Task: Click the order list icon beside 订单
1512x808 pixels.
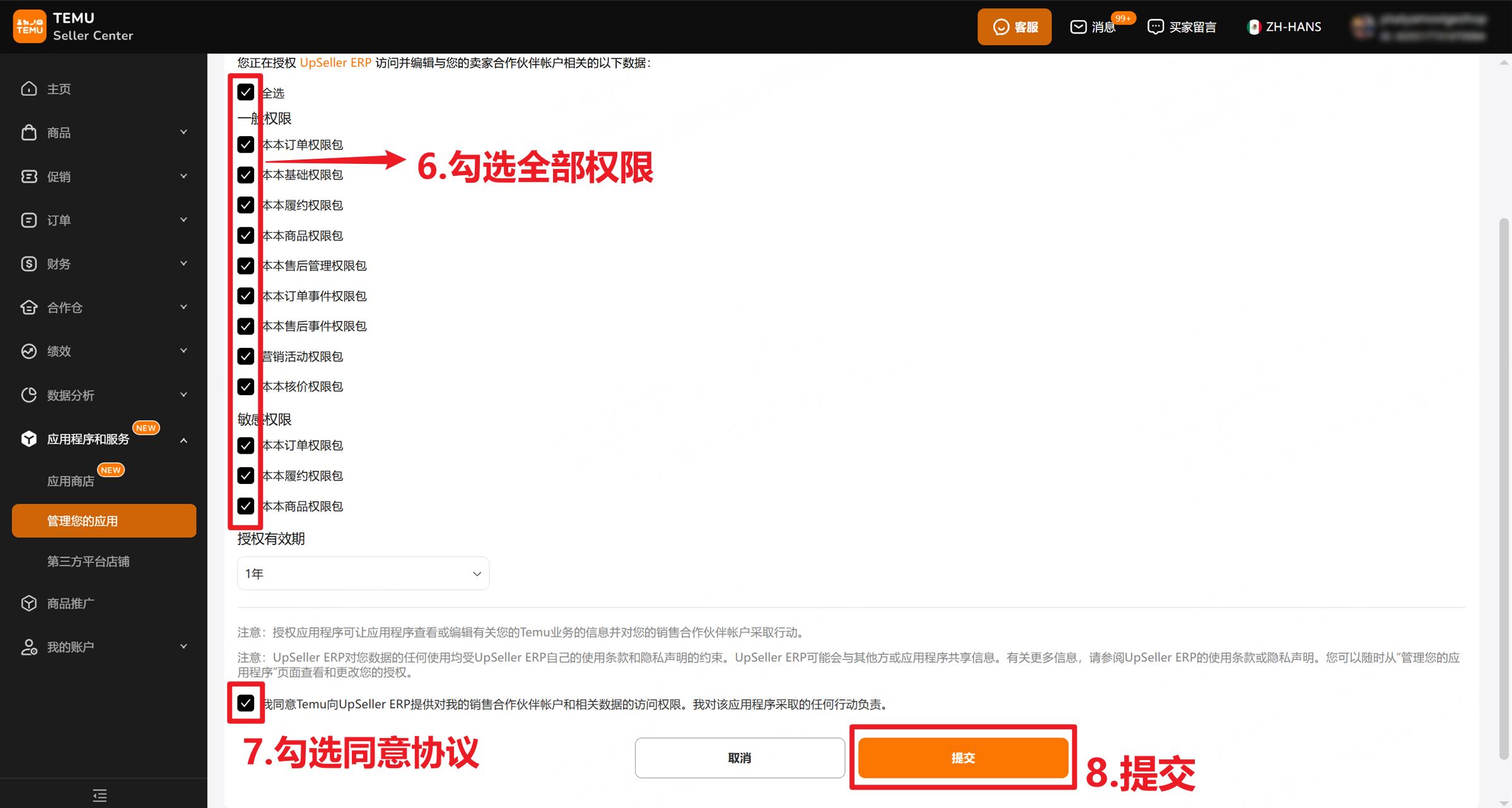Action: tap(29, 220)
